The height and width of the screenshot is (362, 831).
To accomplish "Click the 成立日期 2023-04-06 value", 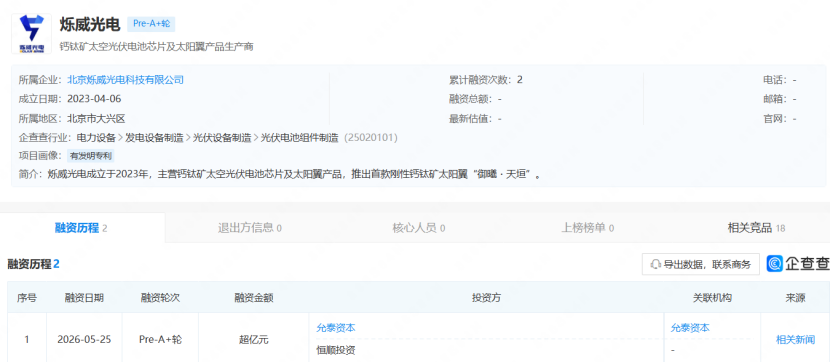I will point(94,99).
